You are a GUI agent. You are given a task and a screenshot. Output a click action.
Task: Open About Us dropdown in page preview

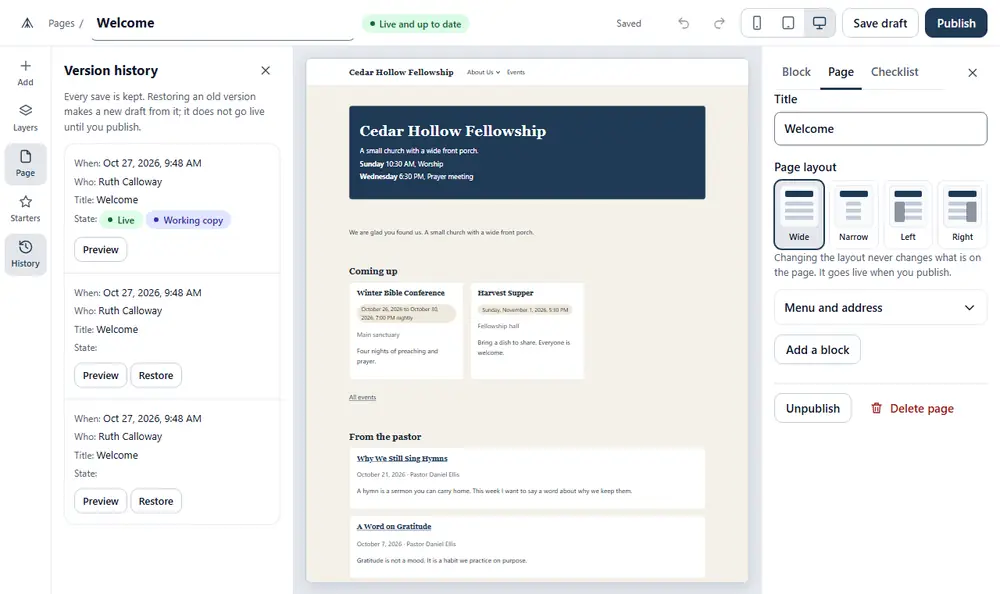(483, 72)
